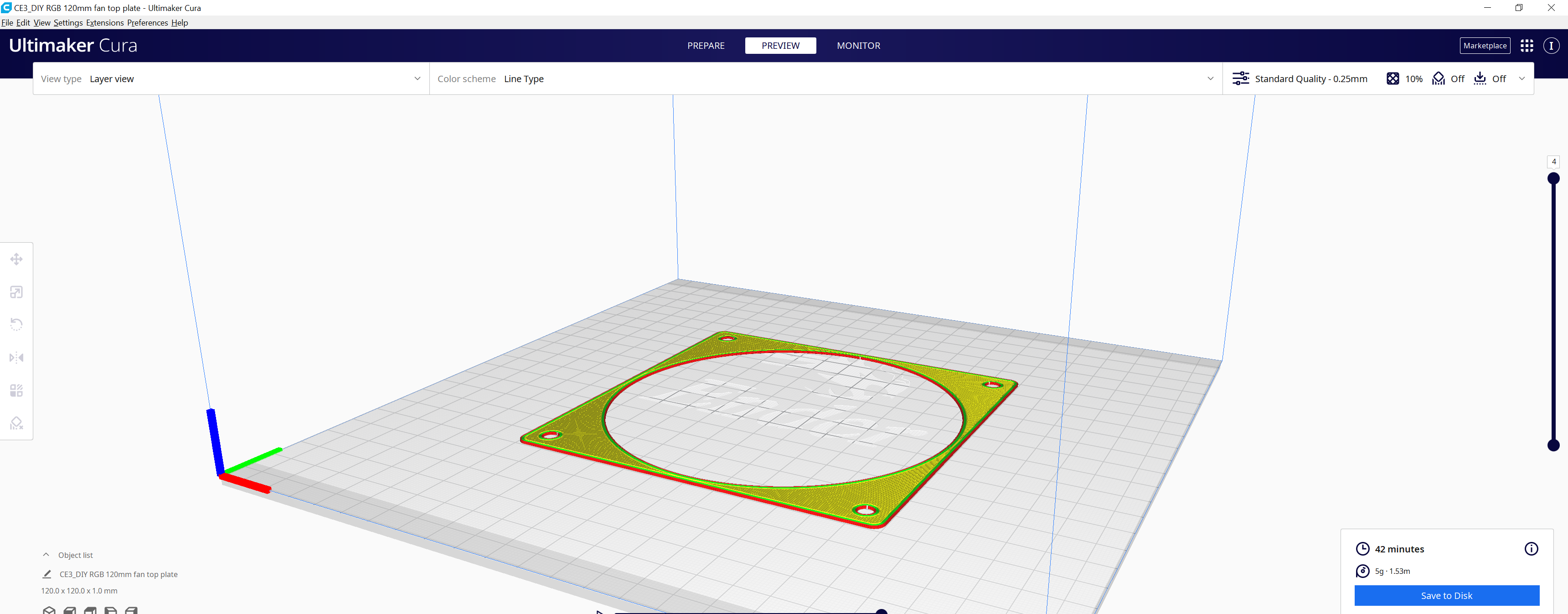Open the Extensions menu

tap(105, 22)
